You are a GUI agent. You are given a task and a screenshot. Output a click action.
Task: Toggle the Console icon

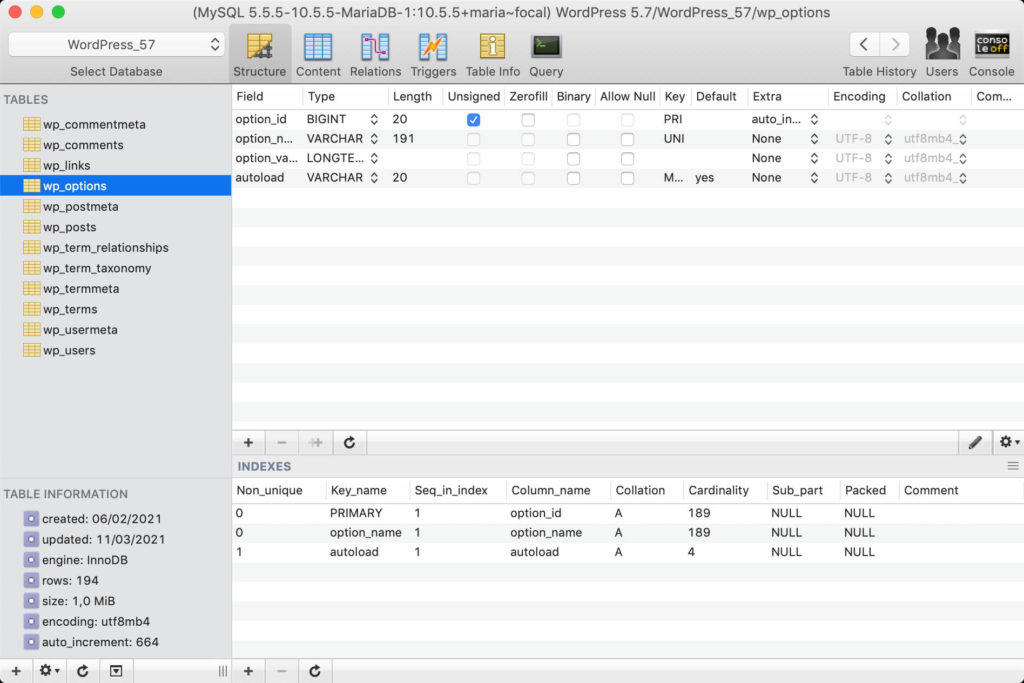tap(991, 54)
